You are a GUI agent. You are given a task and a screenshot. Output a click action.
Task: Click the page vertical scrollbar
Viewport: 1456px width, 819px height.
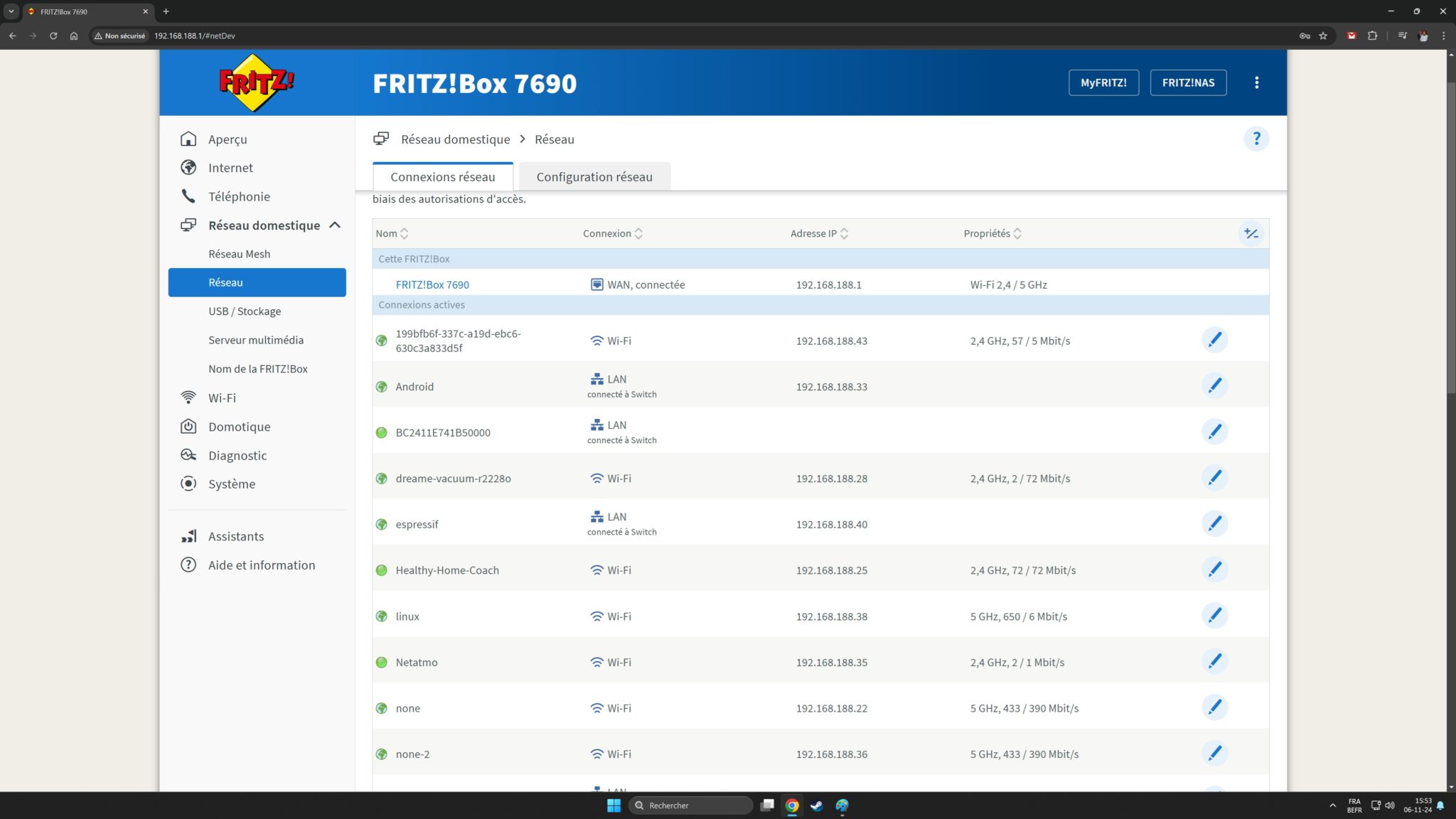pyautogui.click(x=1451, y=238)
